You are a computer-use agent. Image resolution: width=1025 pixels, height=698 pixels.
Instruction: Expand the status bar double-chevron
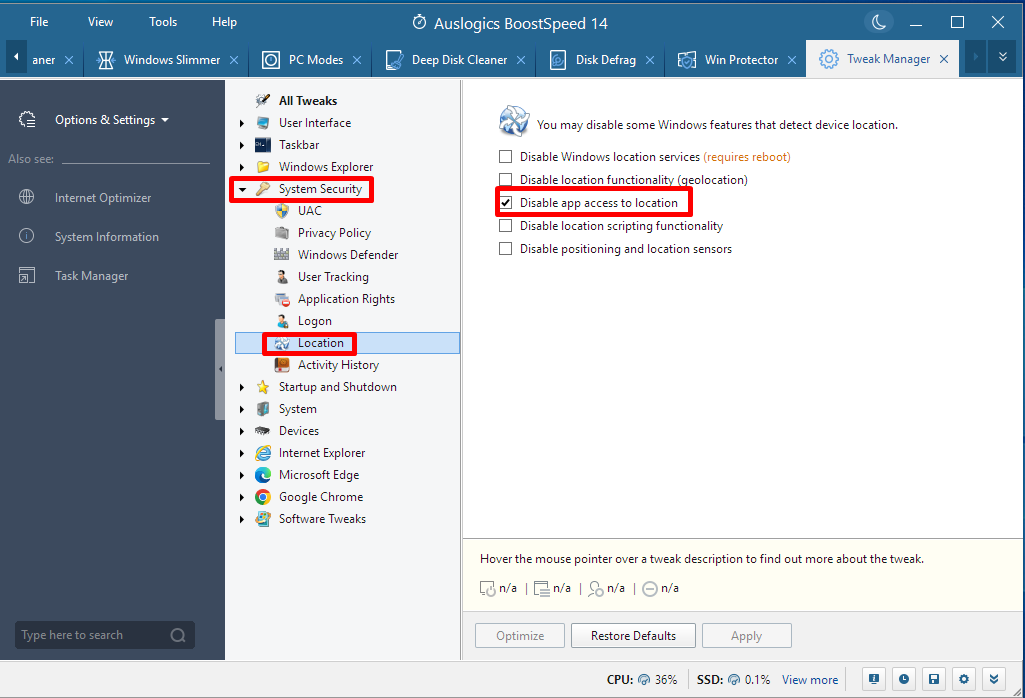994,679
